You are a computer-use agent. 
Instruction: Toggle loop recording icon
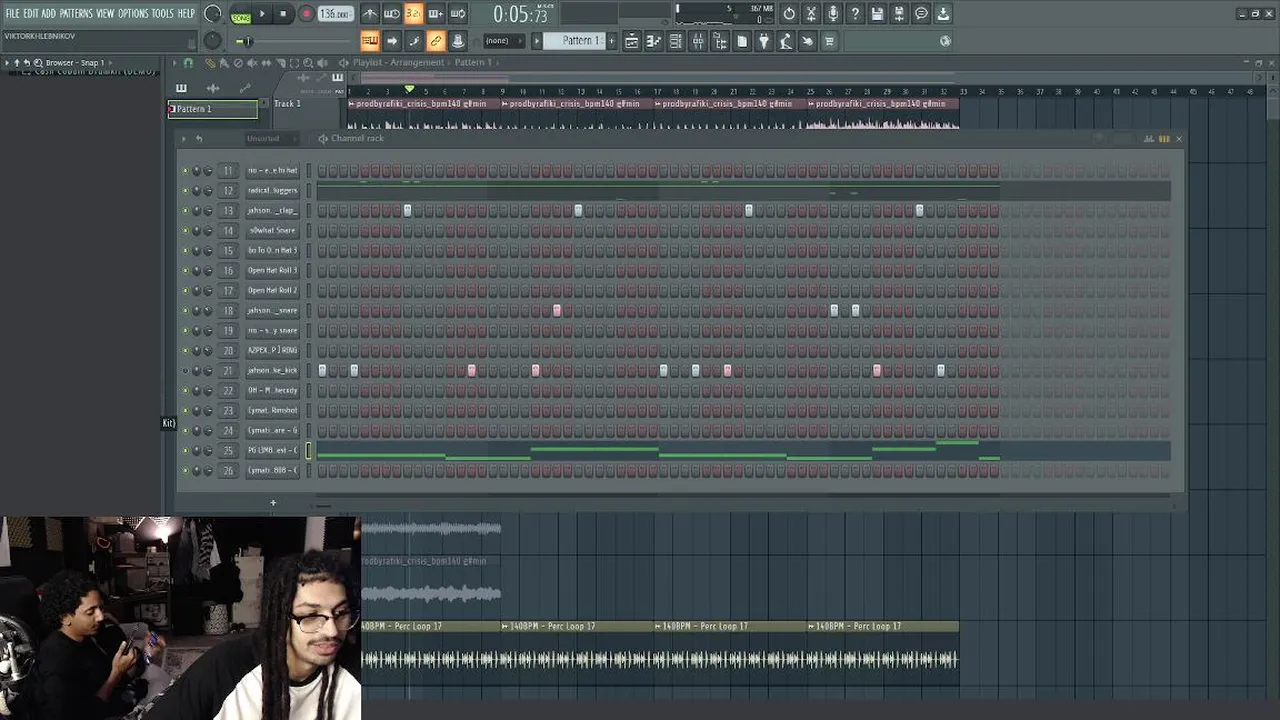click(458, 14)
